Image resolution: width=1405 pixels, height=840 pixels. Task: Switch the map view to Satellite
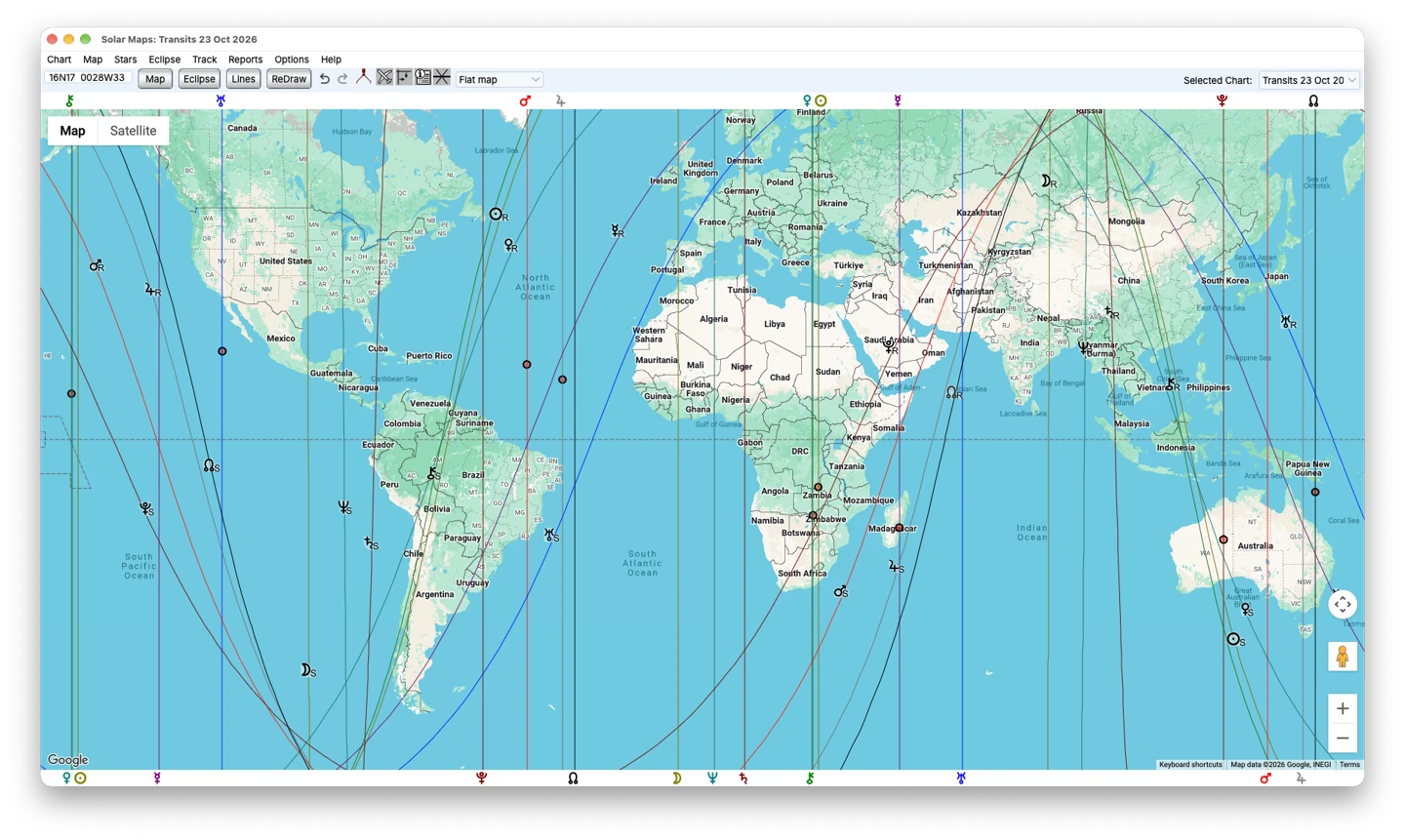click(133, 131)
